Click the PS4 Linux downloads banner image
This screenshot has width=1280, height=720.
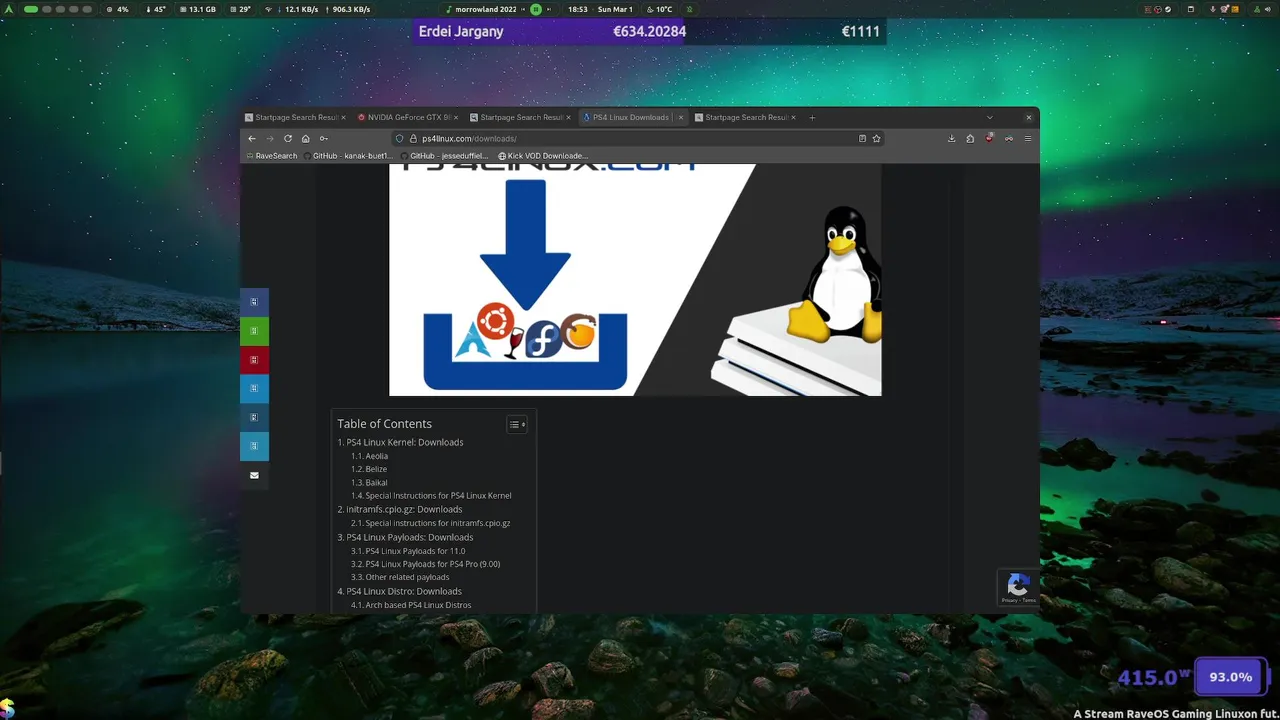635,280
